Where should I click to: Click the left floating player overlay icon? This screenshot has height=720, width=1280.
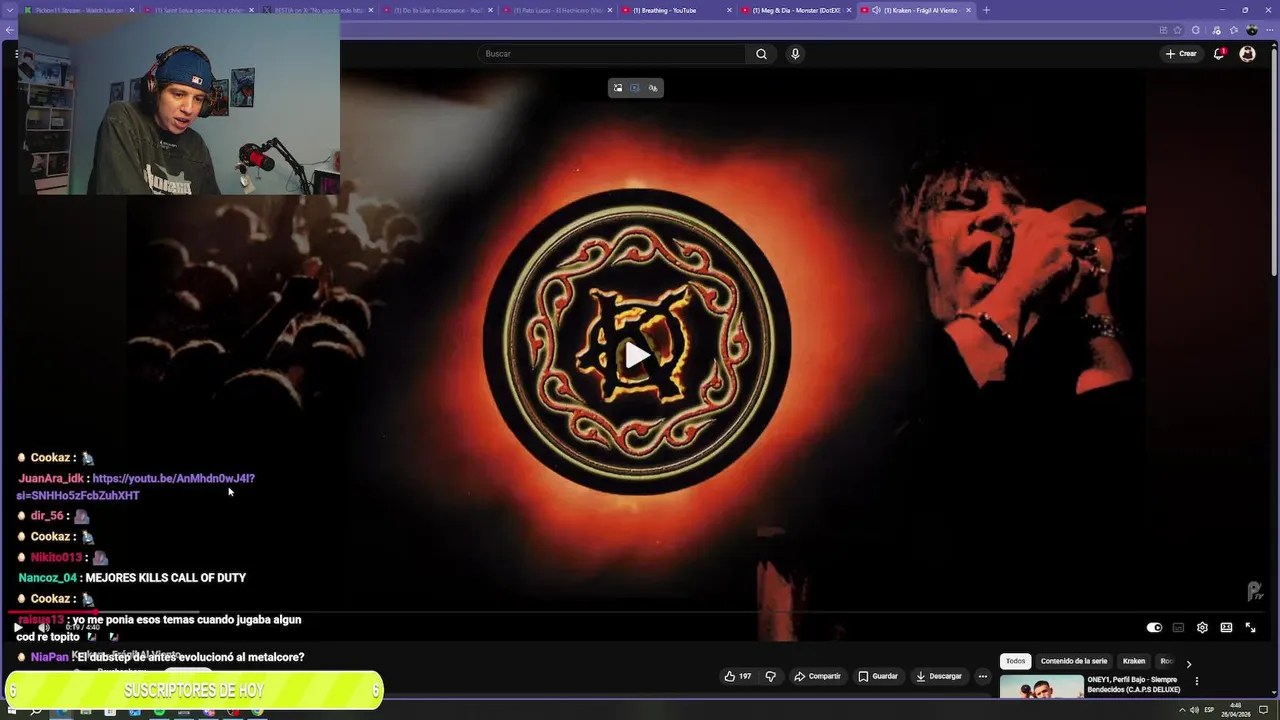tap(617, 88)
